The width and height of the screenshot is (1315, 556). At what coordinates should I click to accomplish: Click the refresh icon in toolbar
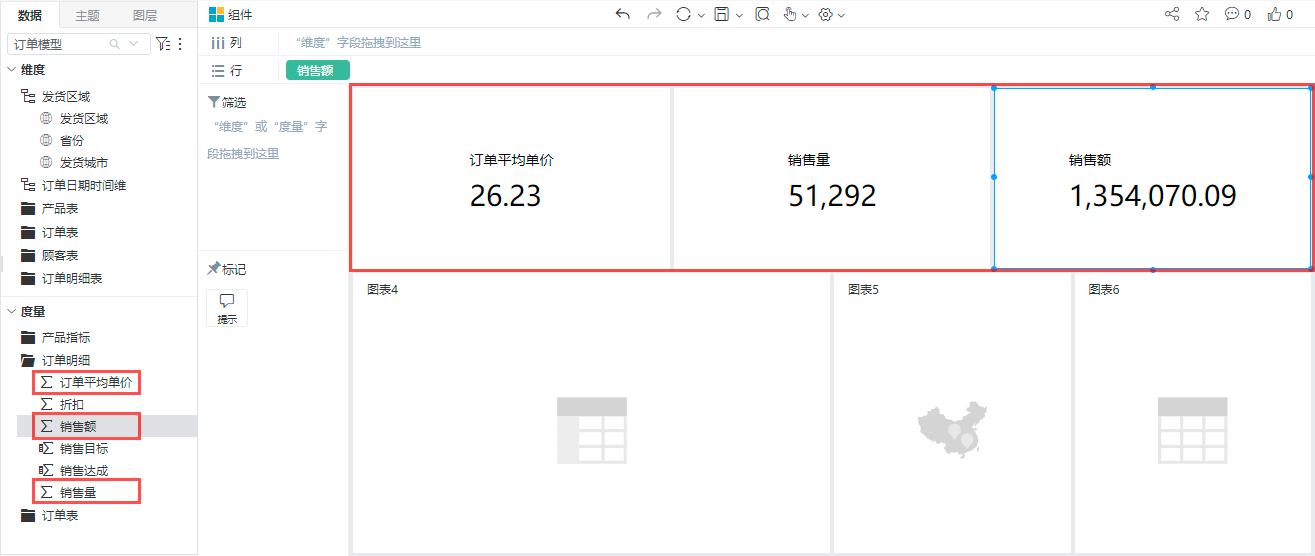coord(684,14)
